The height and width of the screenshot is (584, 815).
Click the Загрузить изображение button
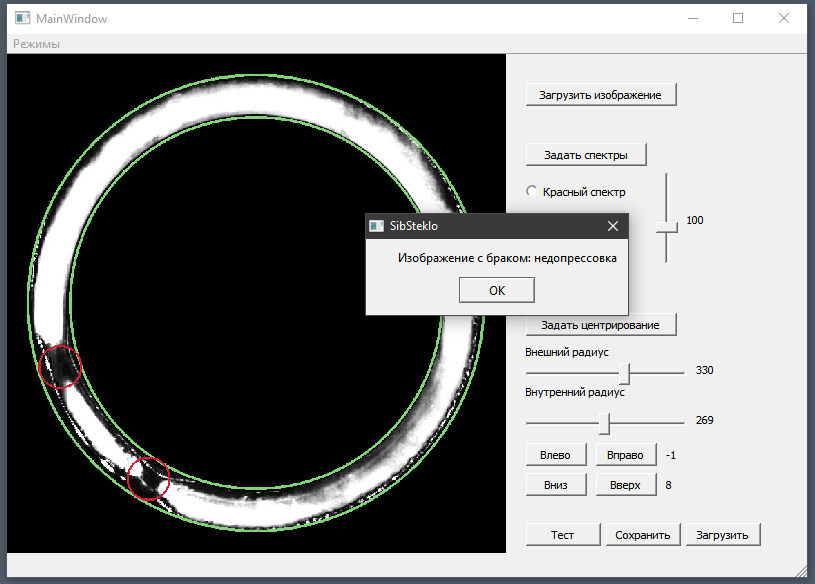601,95
